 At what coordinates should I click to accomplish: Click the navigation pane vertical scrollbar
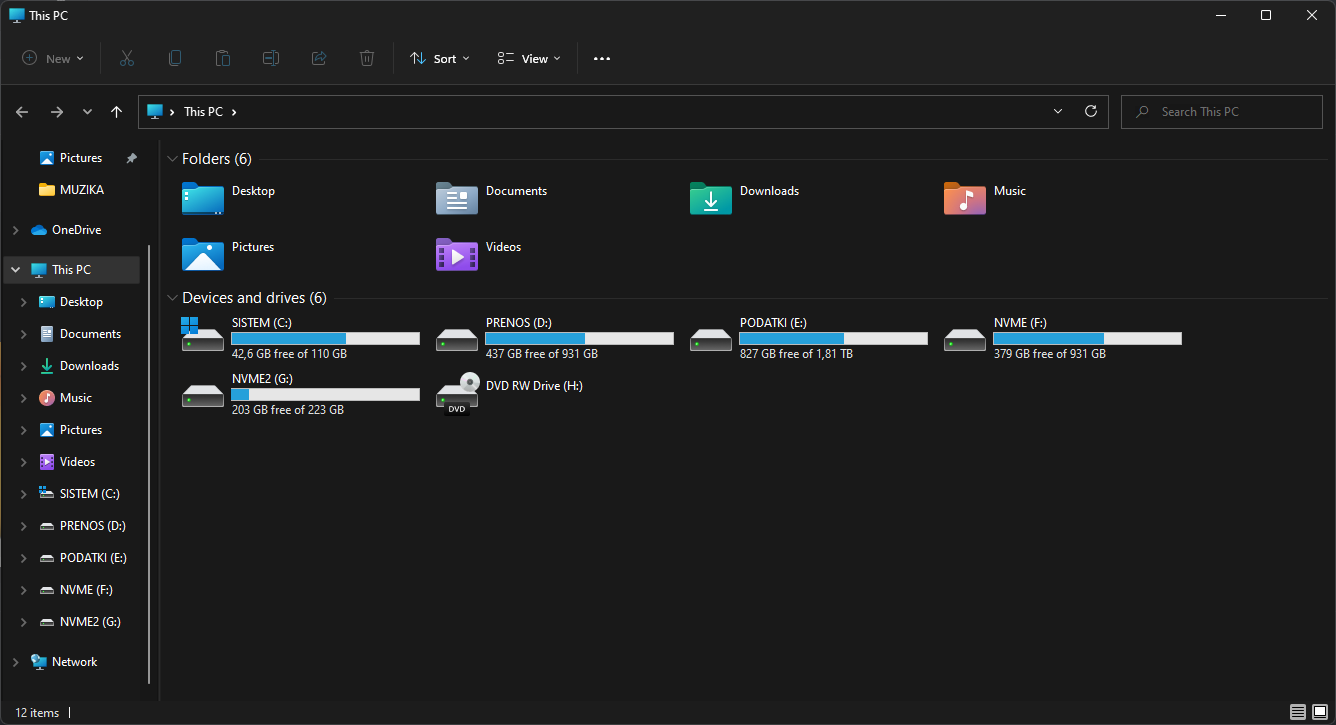pyautogui.click(x=150, y=465)
